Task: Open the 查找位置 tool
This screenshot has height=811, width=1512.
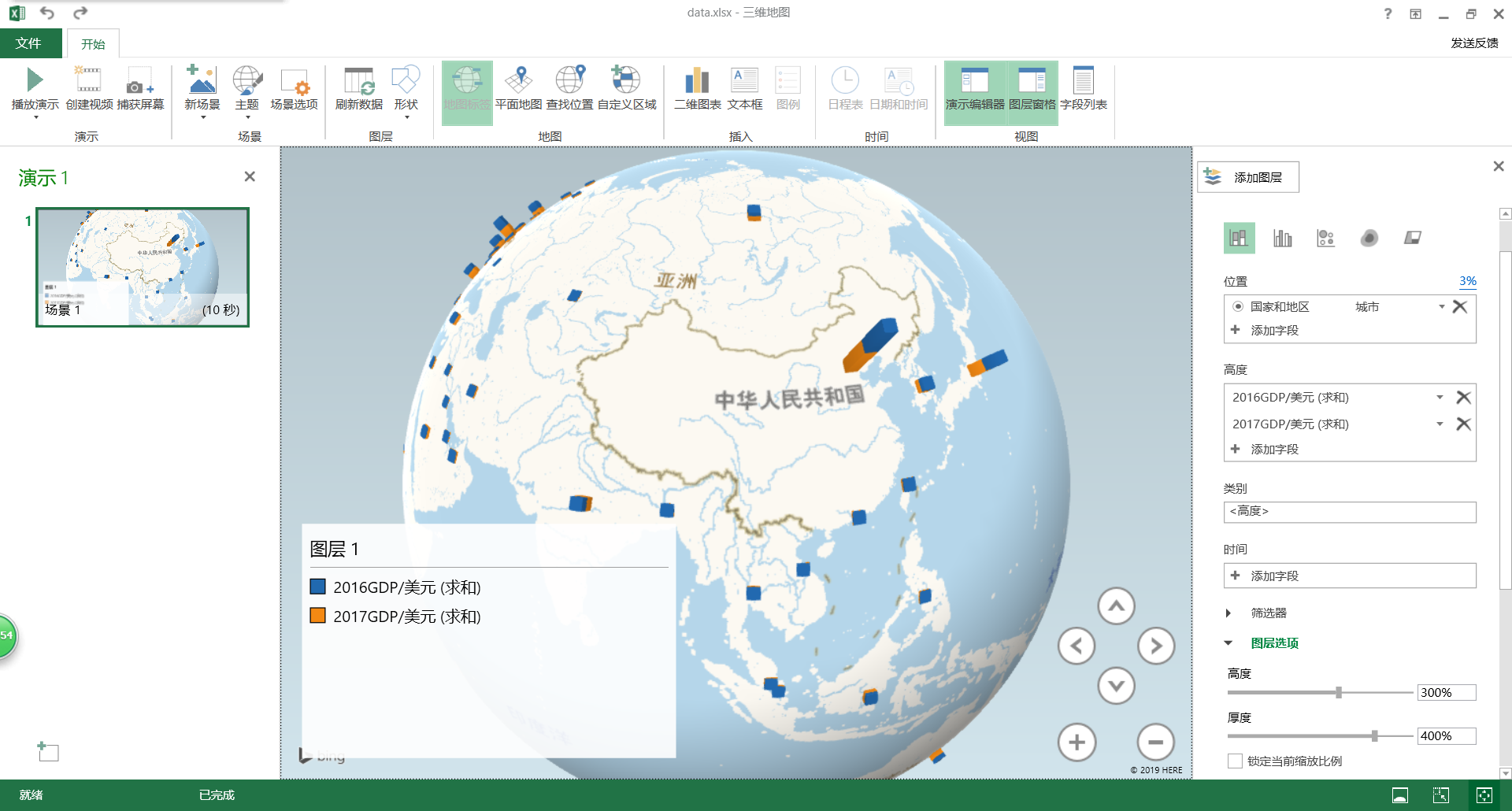Action: point(569,88)
